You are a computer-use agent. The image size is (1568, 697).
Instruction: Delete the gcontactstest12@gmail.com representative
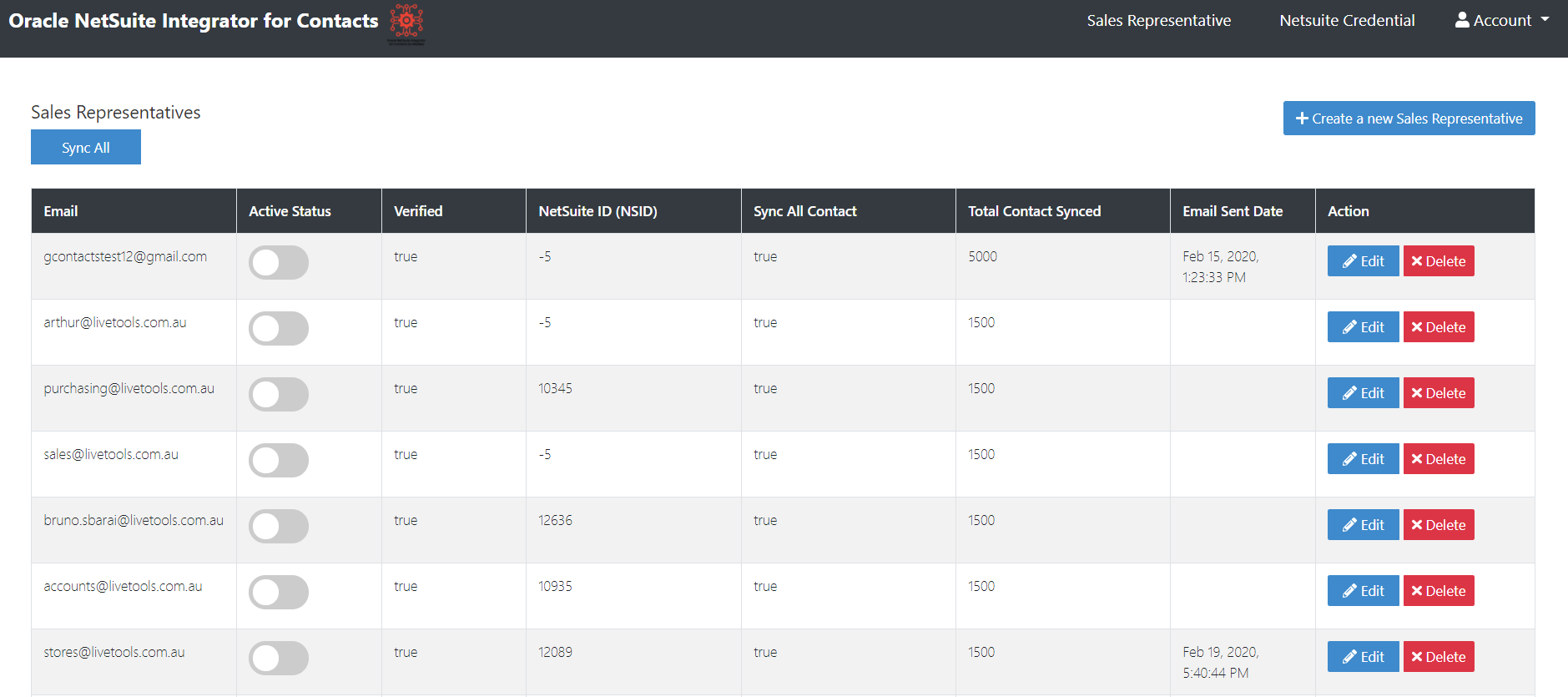pos(1439,261)
